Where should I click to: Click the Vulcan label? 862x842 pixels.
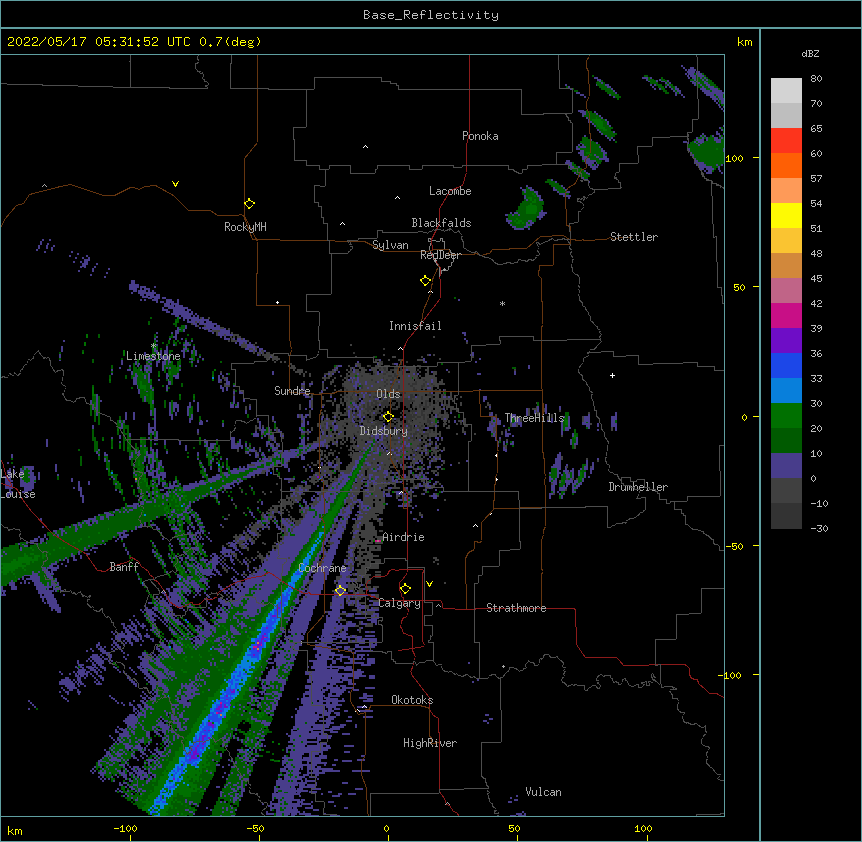coord(543,792)
